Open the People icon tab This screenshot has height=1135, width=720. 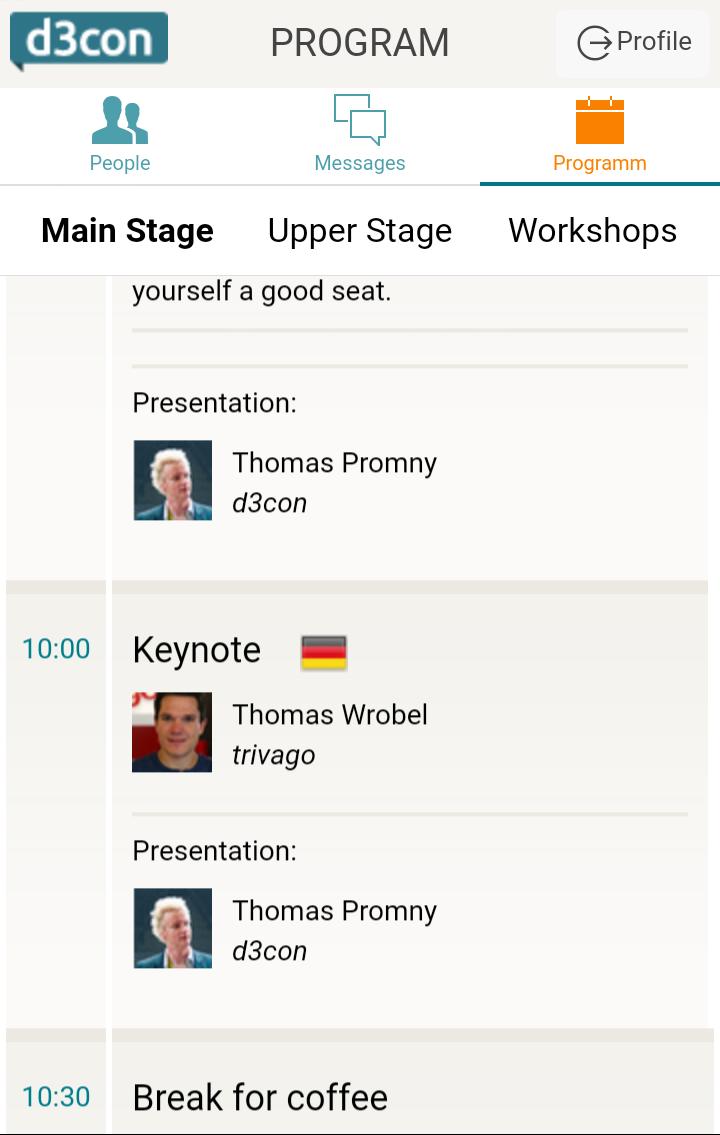120,121
